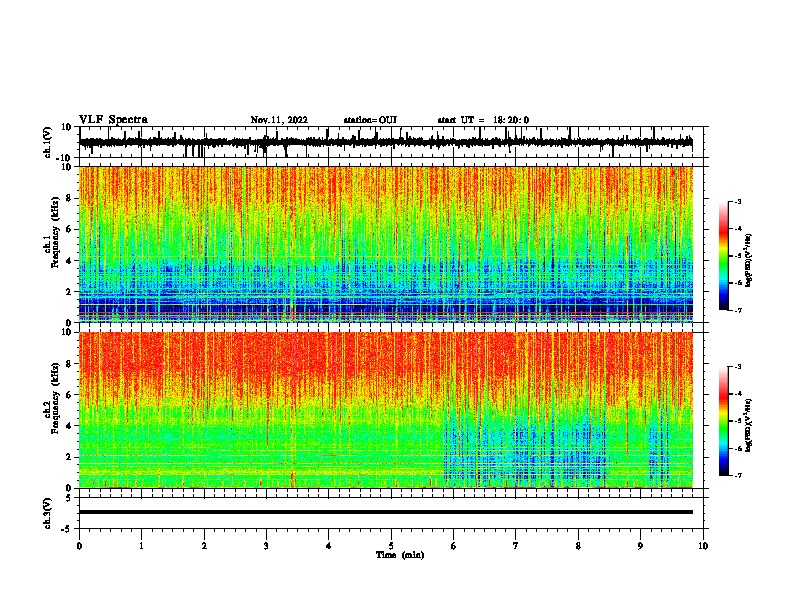Click the 'start UT = 18:20:0' label

(483, 120)
